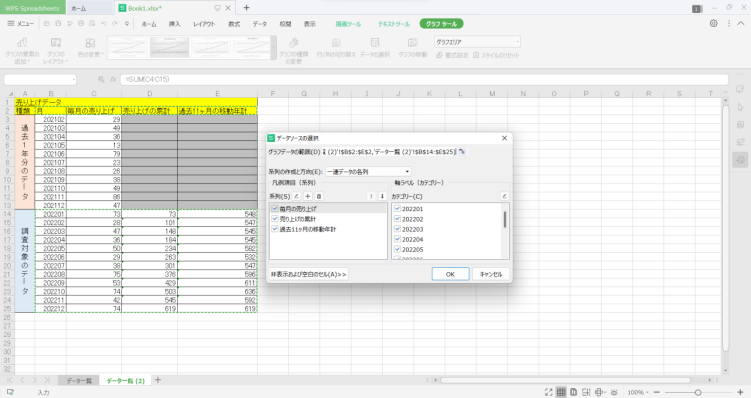Viewport: 751px width, 398px height.
Task: Open the 表示 ribbon tab
Action: pyautogui.click(x=310, y=24)
